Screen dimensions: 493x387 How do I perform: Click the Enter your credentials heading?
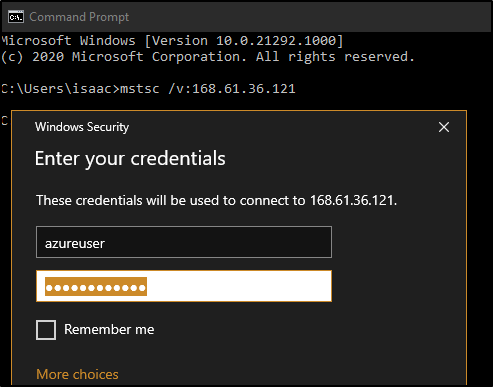tap(130, 158)
